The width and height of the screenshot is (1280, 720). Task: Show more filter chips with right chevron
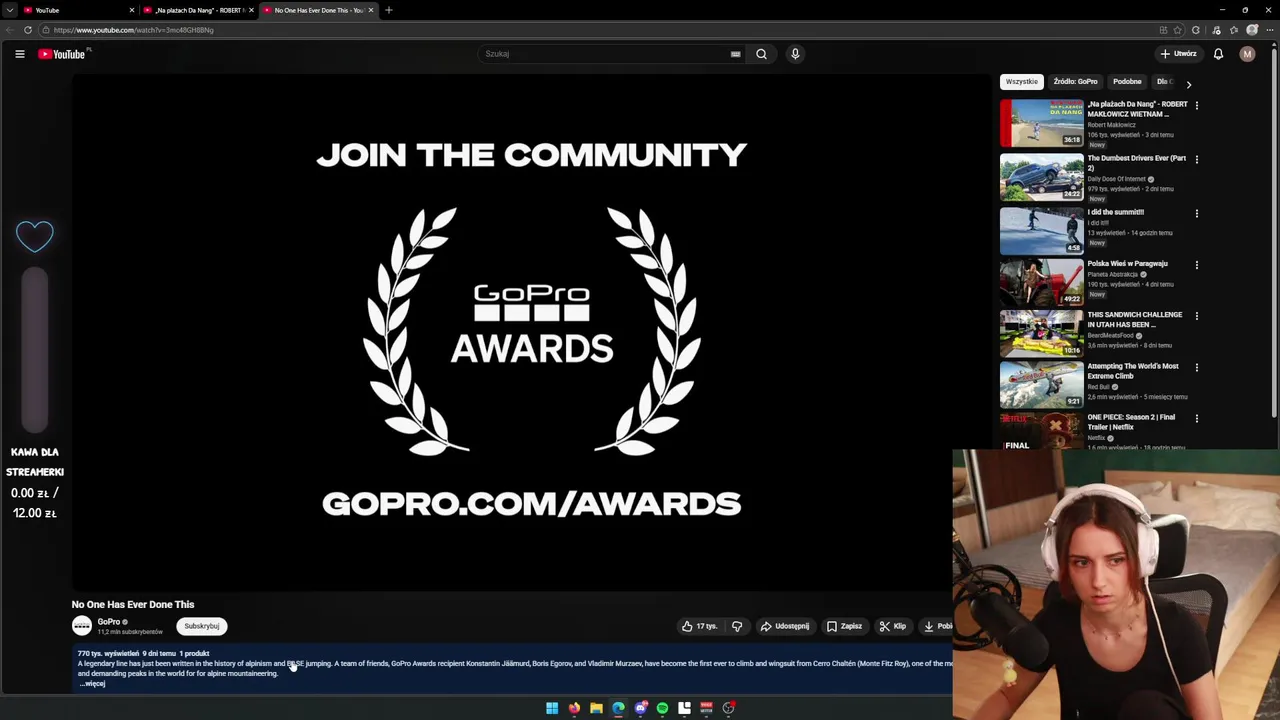tap(1188, 85)
